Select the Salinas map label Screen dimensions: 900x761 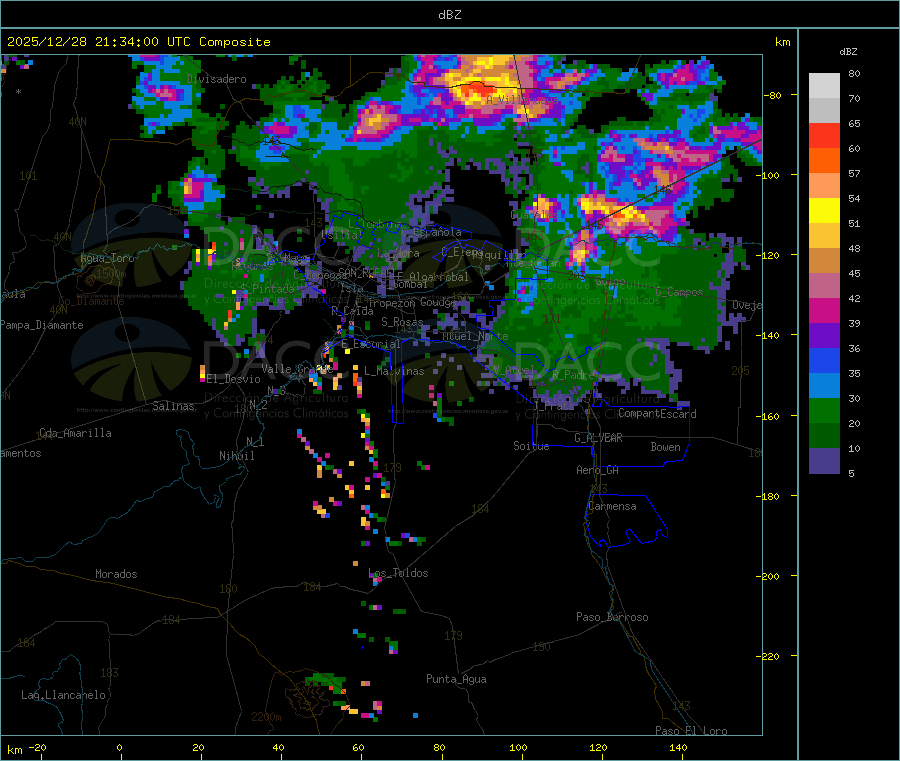[173, 406]
